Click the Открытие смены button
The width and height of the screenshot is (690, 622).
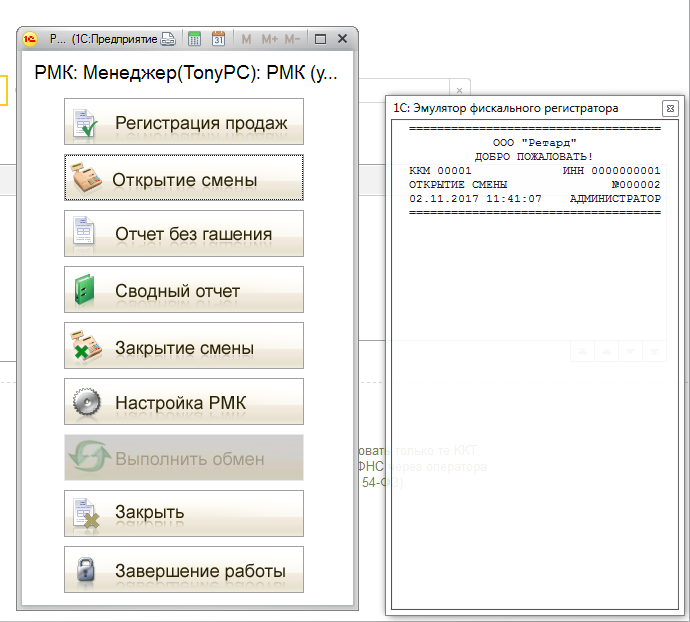184,177
